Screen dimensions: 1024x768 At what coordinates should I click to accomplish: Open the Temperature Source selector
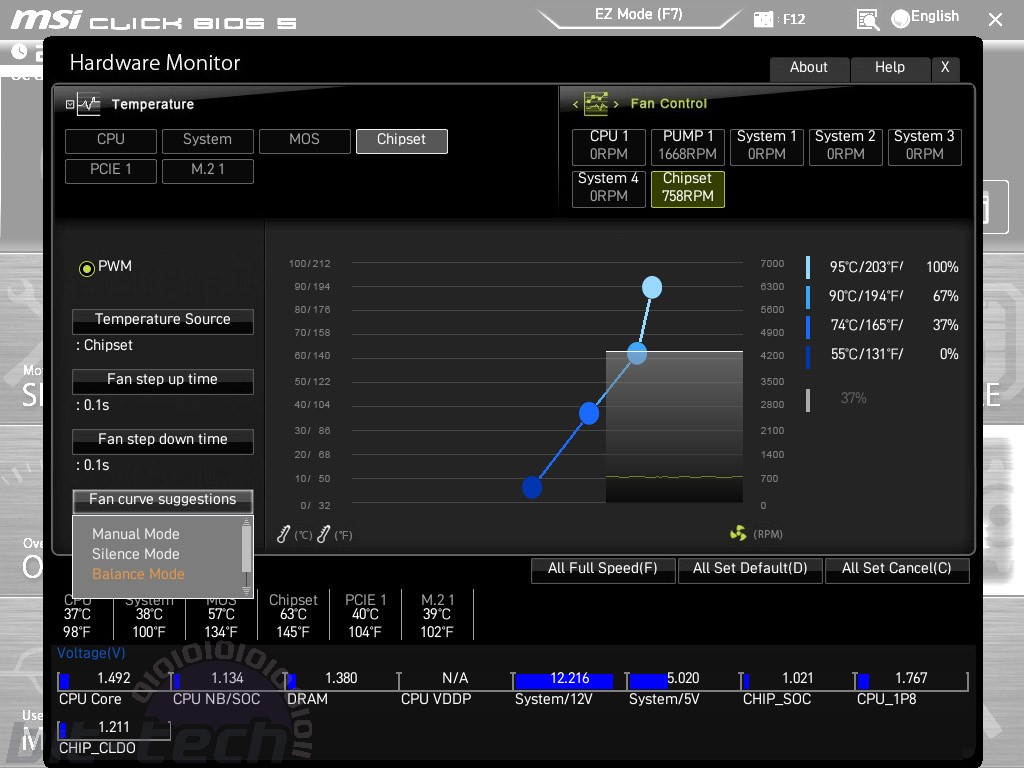click(x=163, y=321)
